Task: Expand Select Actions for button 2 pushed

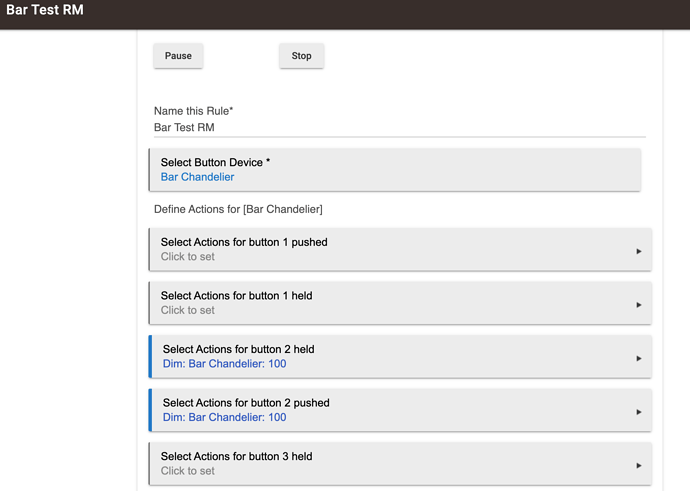Action: [400, 410]
